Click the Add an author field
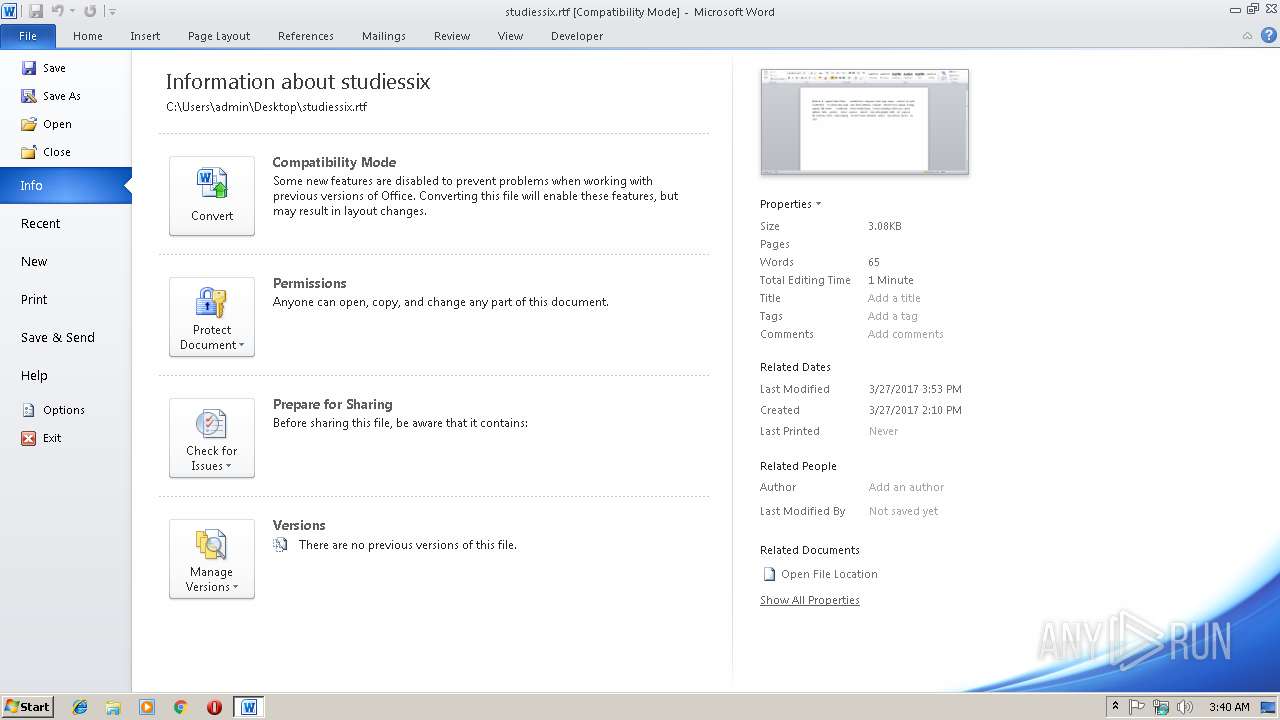 [906, 487]
